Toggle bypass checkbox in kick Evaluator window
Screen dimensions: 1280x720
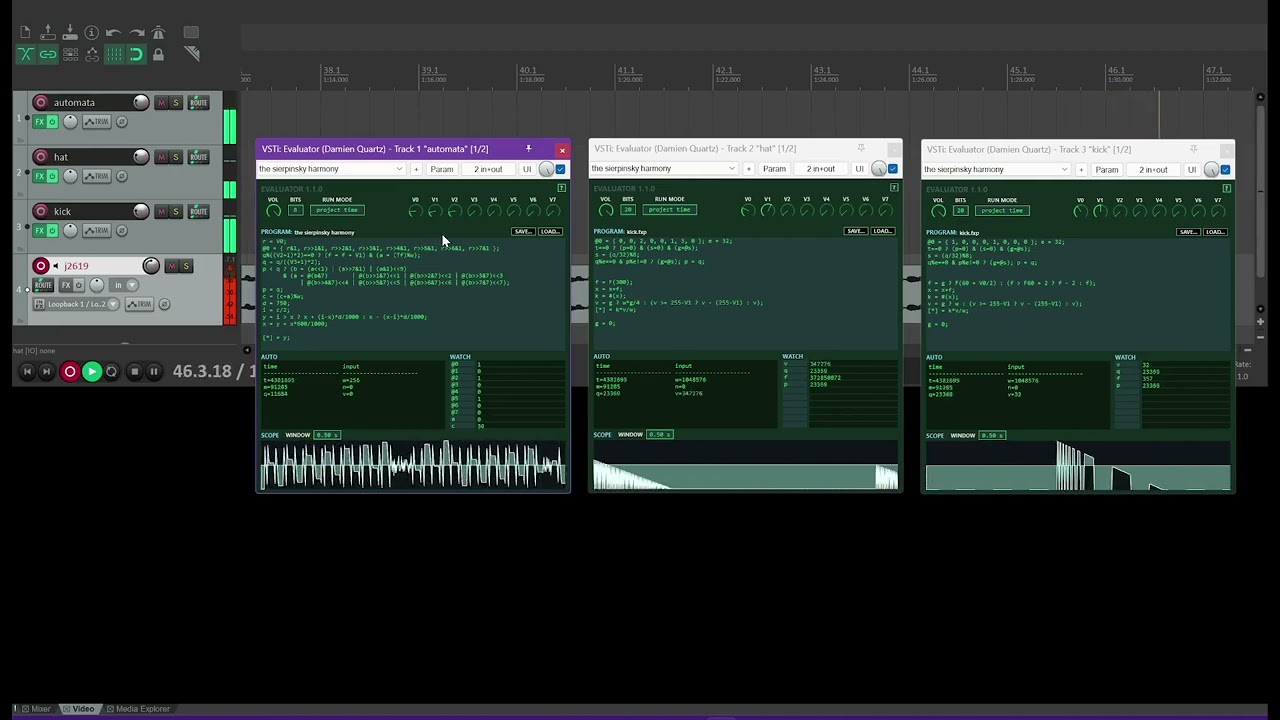[x=1225, y=169]
